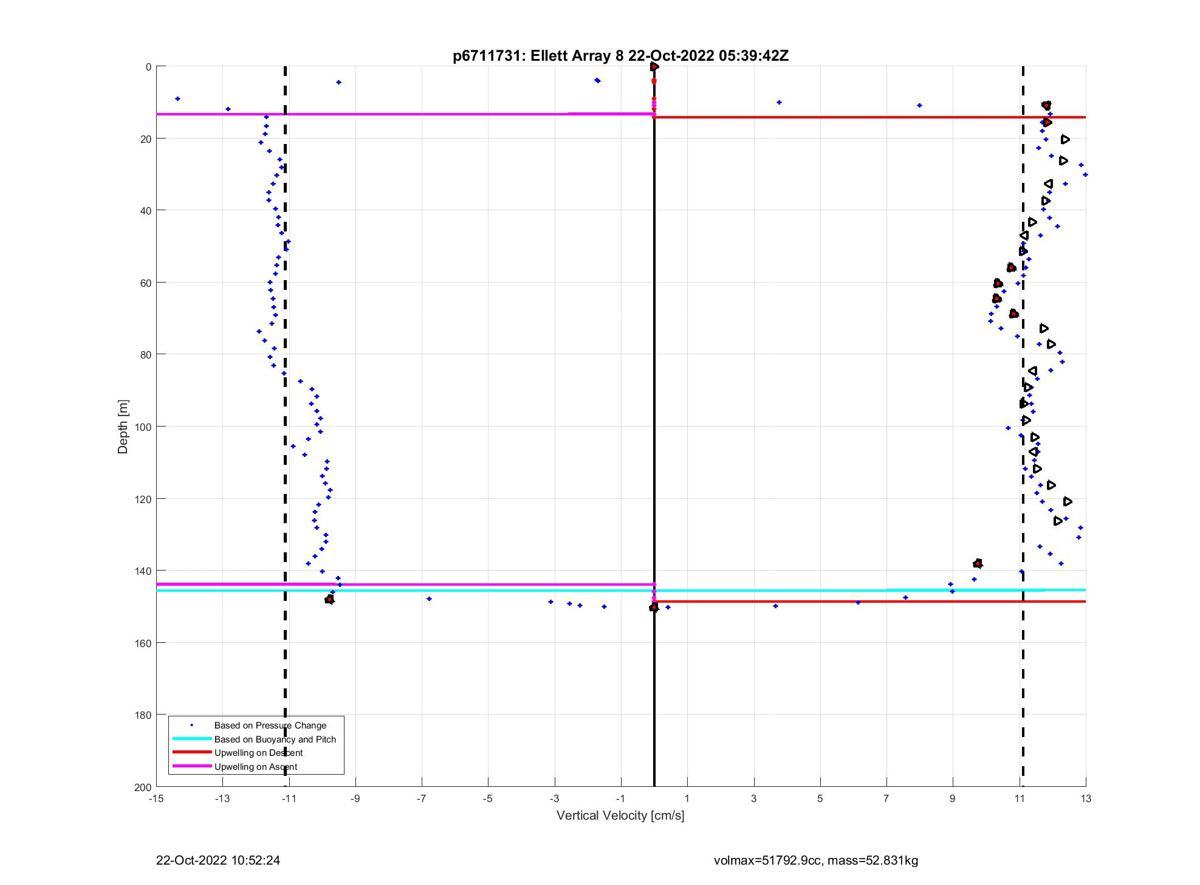Click legend entry 'Based on Buoyancy and Pitch'

[275, 739]
